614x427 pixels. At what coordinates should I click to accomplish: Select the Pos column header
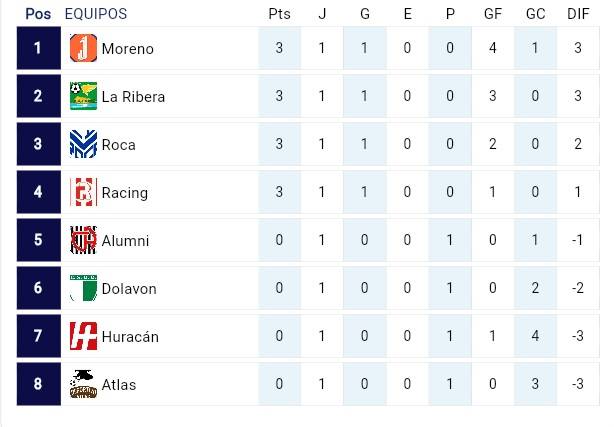(x=38, y=14)
